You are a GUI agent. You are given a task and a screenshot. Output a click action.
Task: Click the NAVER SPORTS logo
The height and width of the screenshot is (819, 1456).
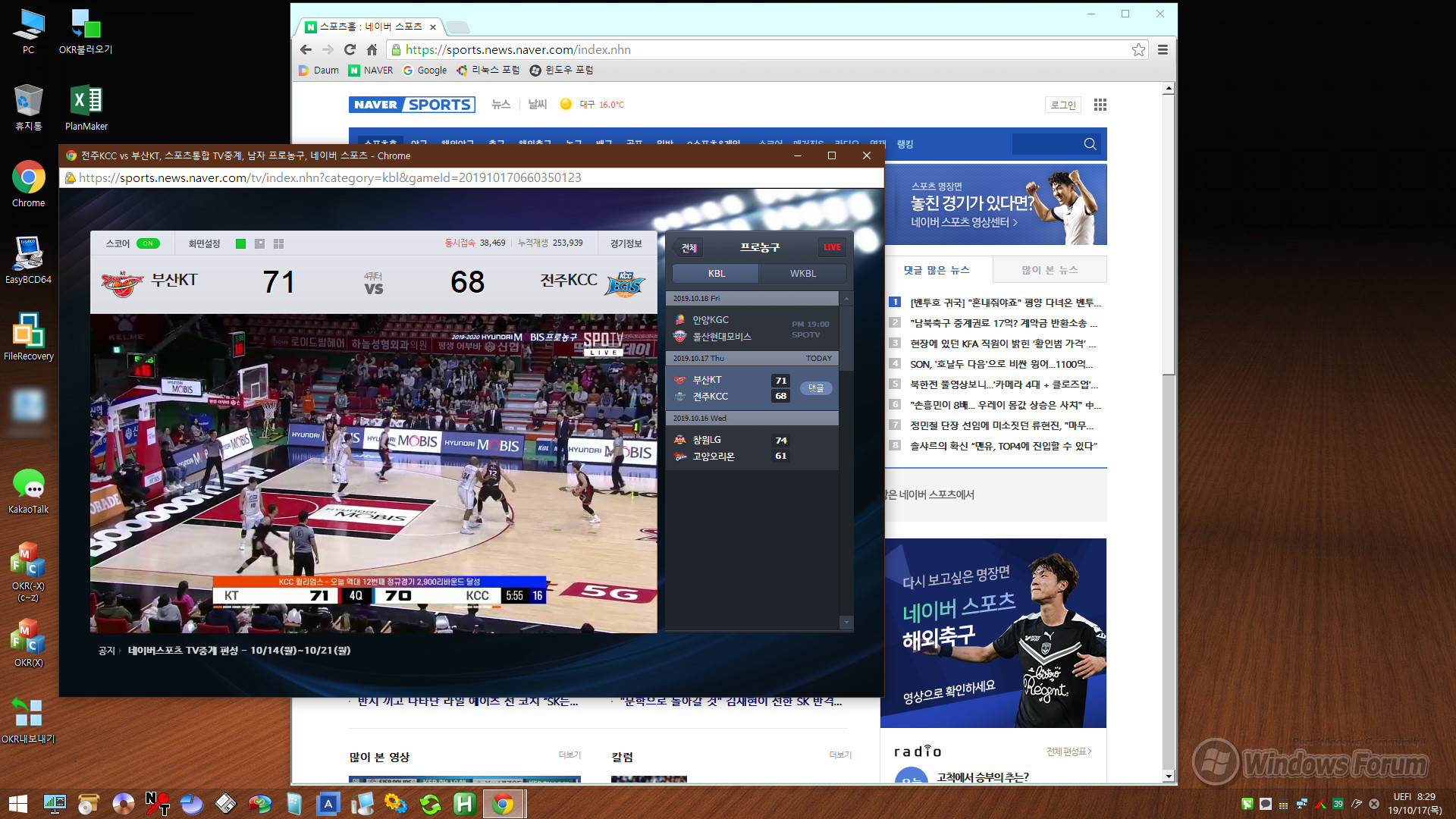click(x=412, y=105)
